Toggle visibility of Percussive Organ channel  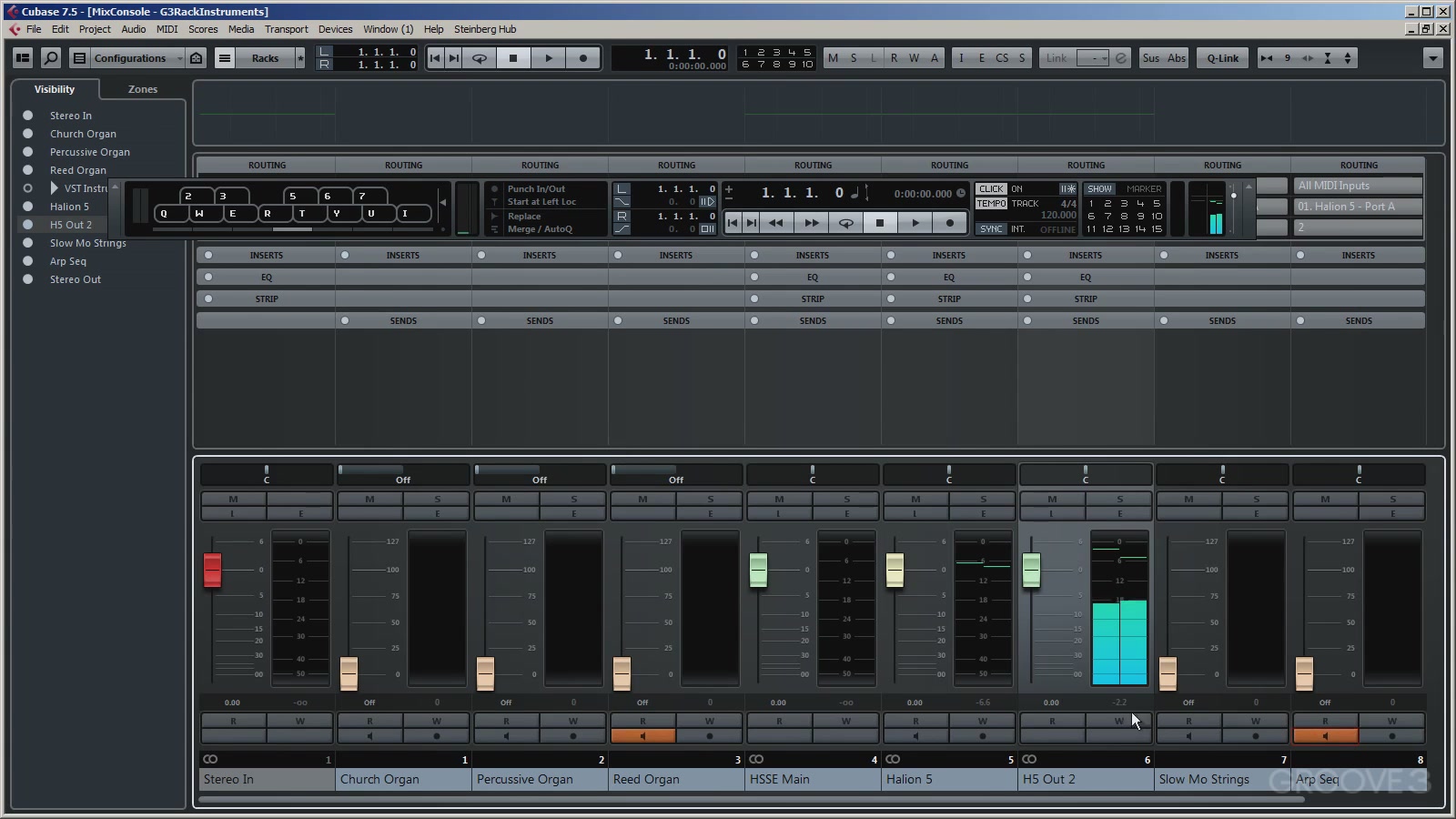click(x=27, y=152)
